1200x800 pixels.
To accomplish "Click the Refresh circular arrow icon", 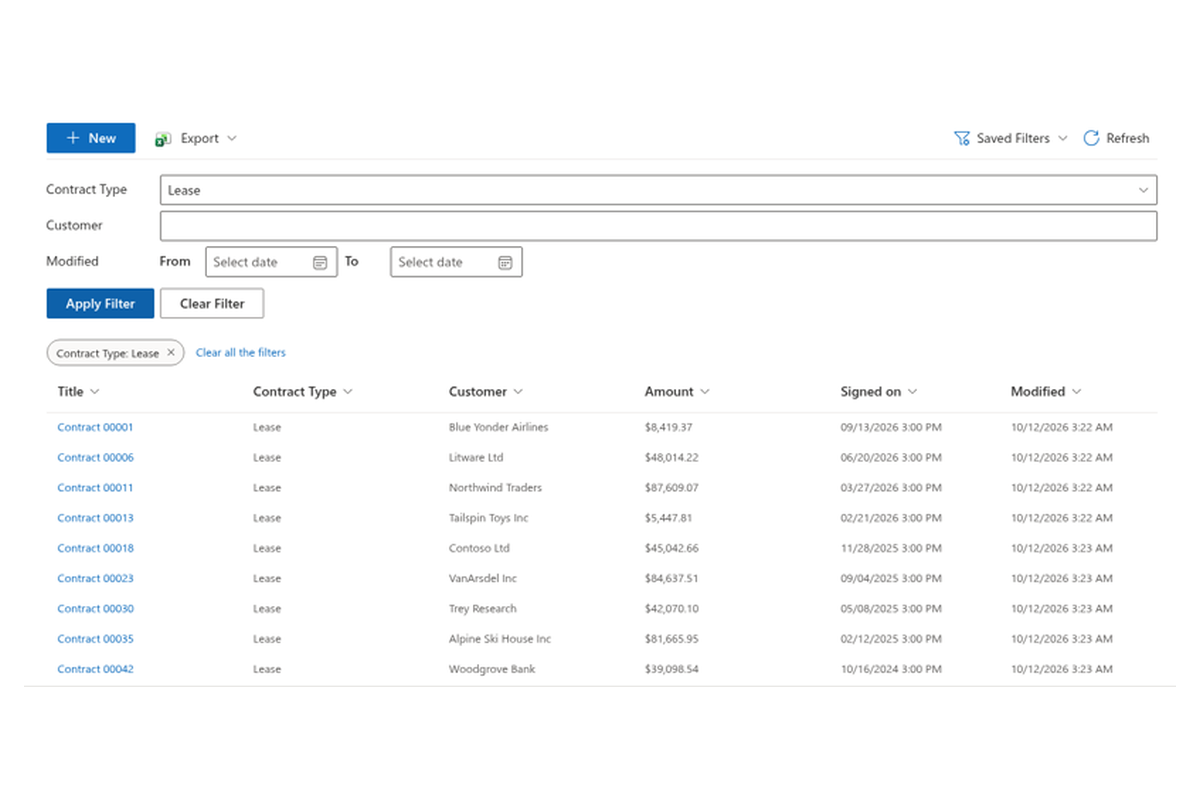I will coord(1091,138).
